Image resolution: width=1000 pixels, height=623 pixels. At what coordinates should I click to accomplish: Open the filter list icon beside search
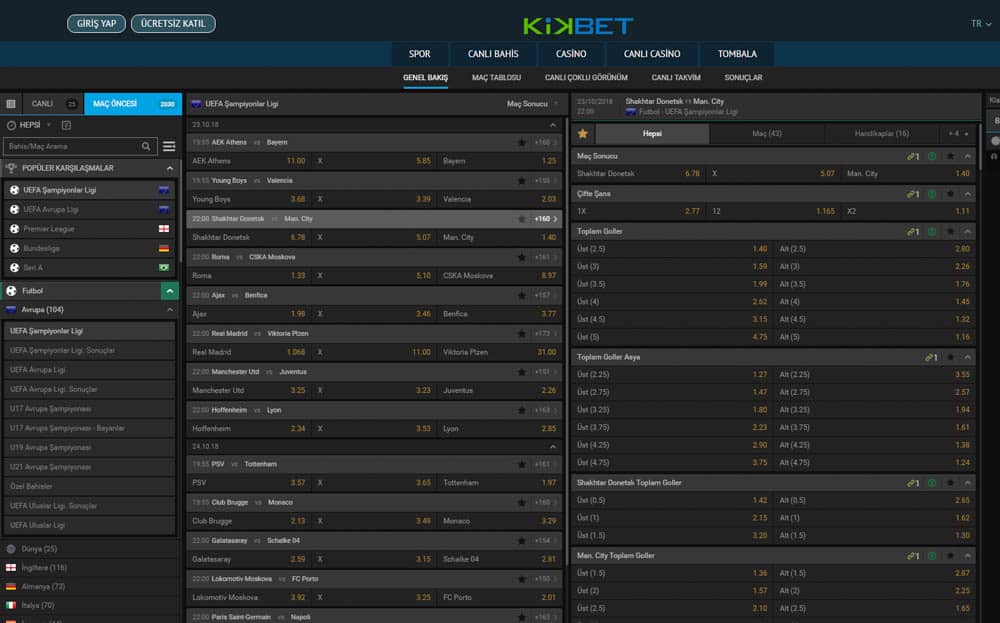point(169,147)
